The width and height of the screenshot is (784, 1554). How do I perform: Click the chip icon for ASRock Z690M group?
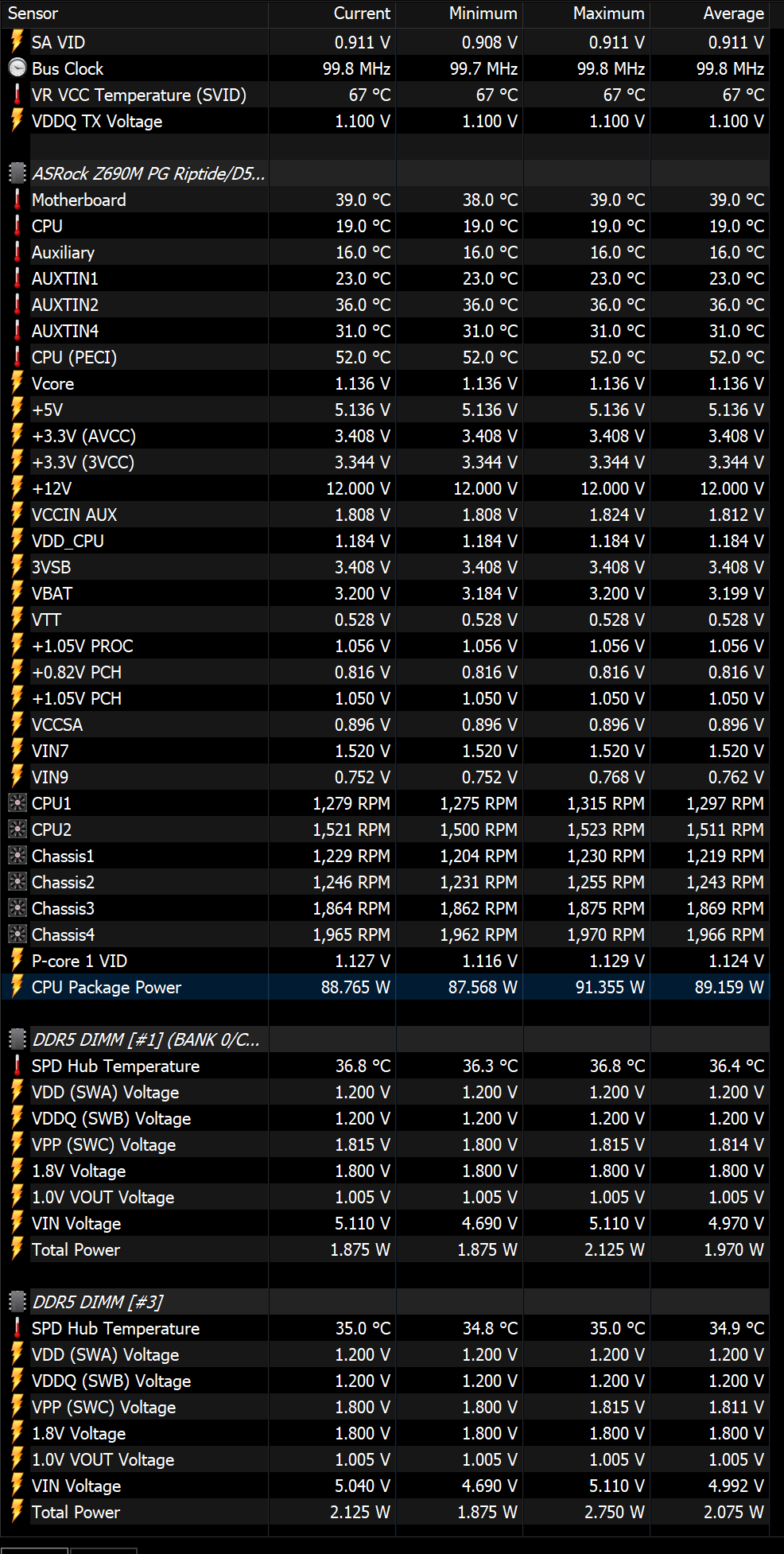[x=17, y=173]
